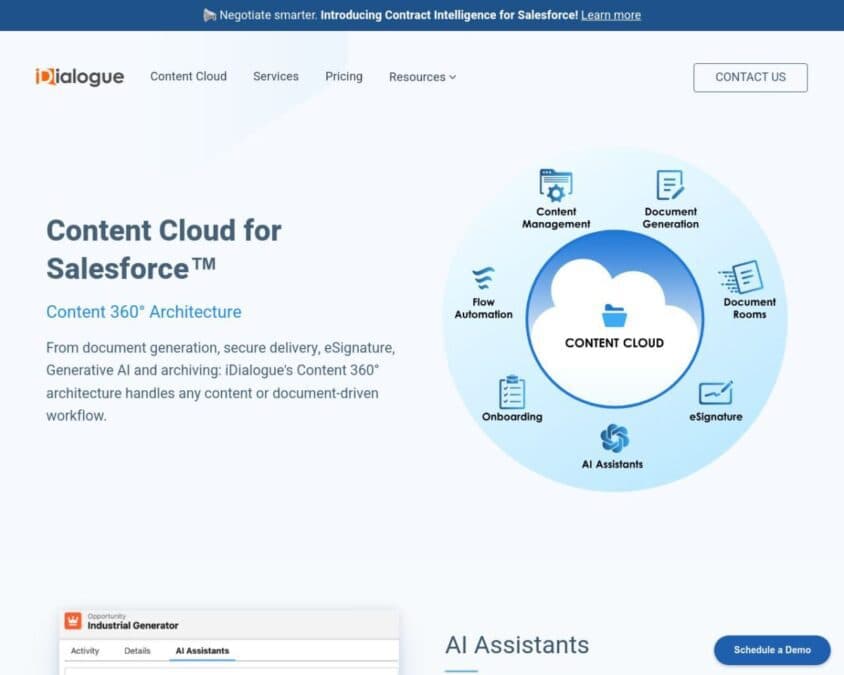Click the orange Opportunity crown icon
This screenshot has height=675, width=844.
coord(73,621)
